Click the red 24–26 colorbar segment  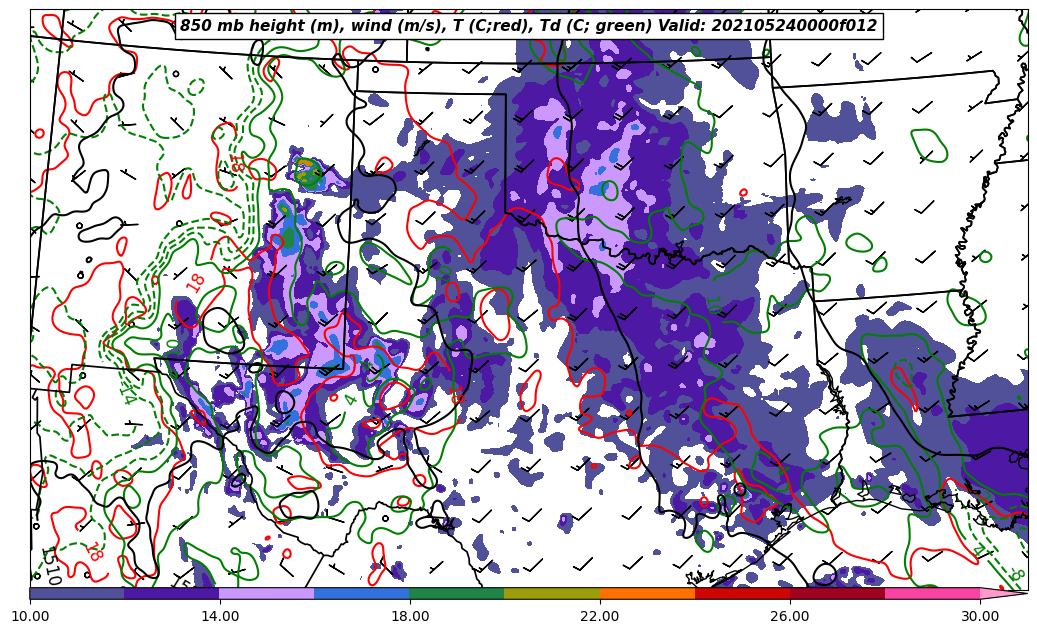click(x=741, y=593)
